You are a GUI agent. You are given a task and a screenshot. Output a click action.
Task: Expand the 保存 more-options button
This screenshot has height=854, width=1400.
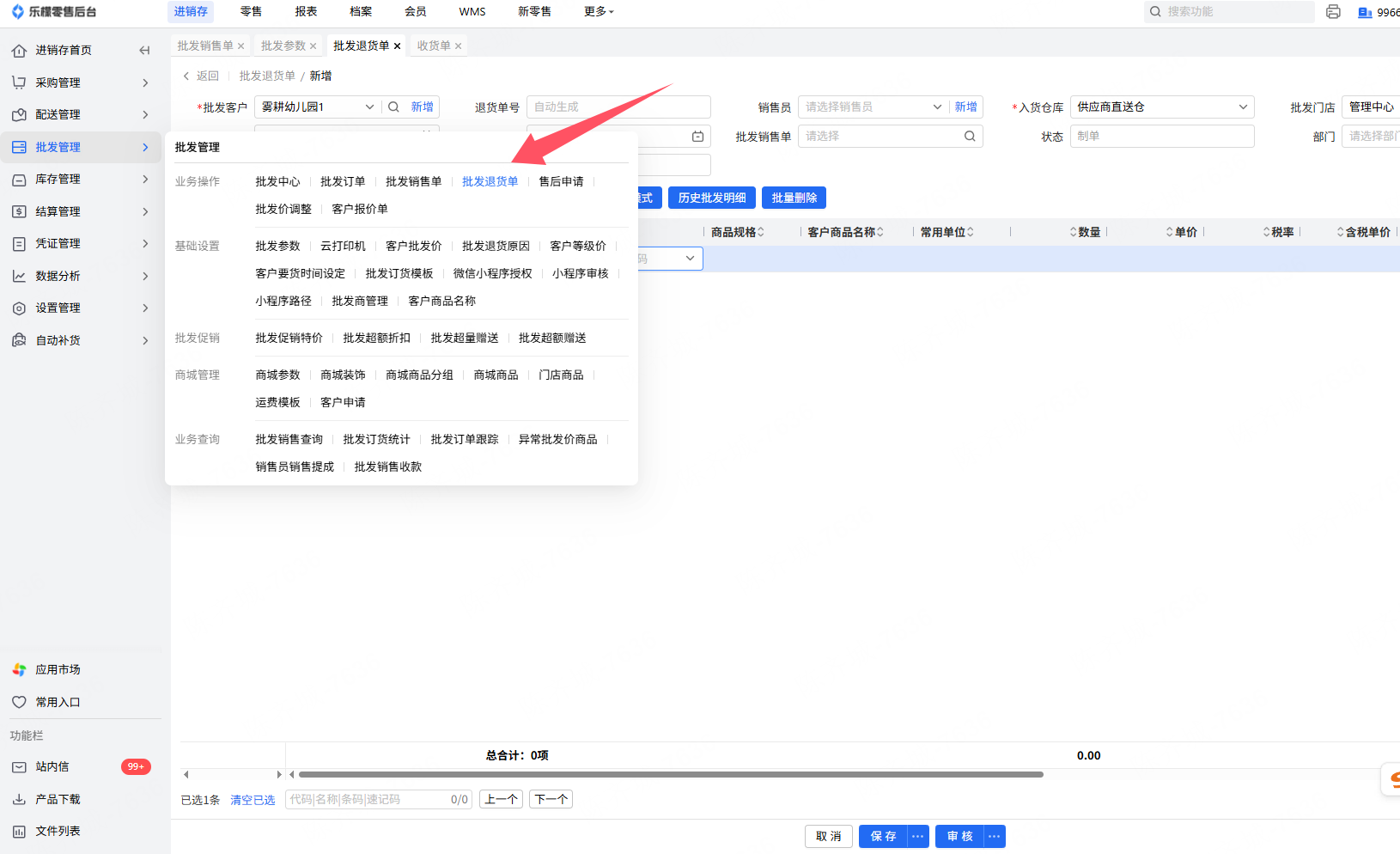[x=918, y=837]
